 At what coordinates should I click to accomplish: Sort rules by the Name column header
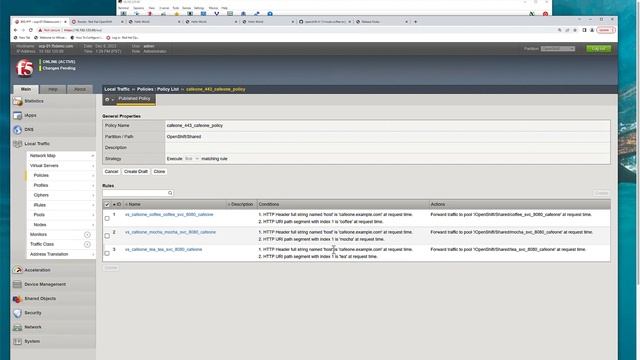pos(133,204)
